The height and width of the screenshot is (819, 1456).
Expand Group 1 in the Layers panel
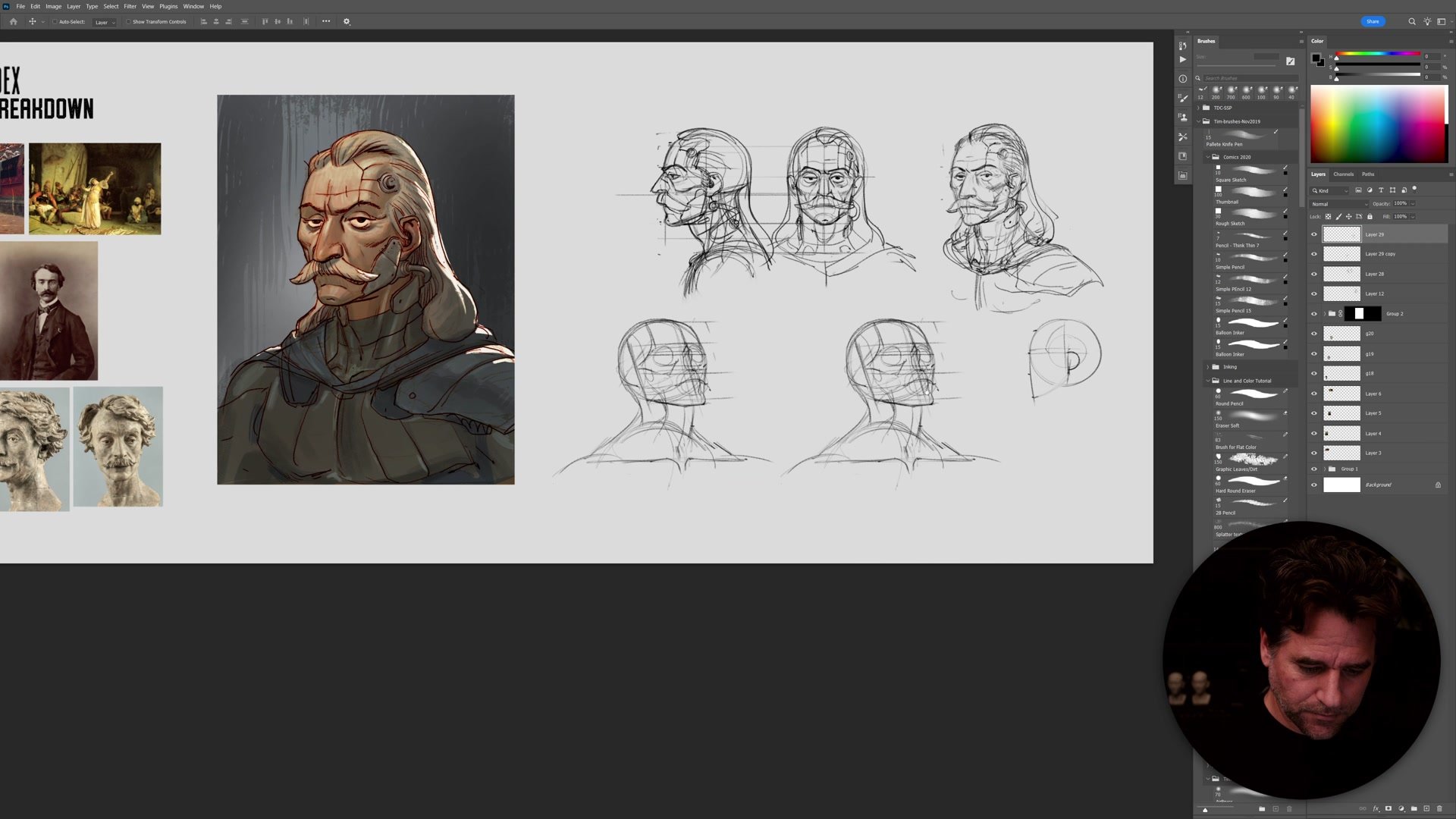[x=1325, y=469]
